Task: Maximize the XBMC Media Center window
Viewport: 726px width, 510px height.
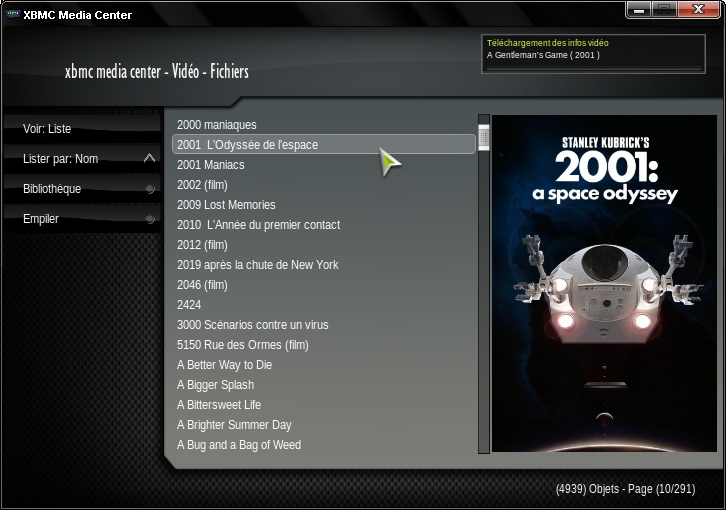Action: click(x=664, y=10)
